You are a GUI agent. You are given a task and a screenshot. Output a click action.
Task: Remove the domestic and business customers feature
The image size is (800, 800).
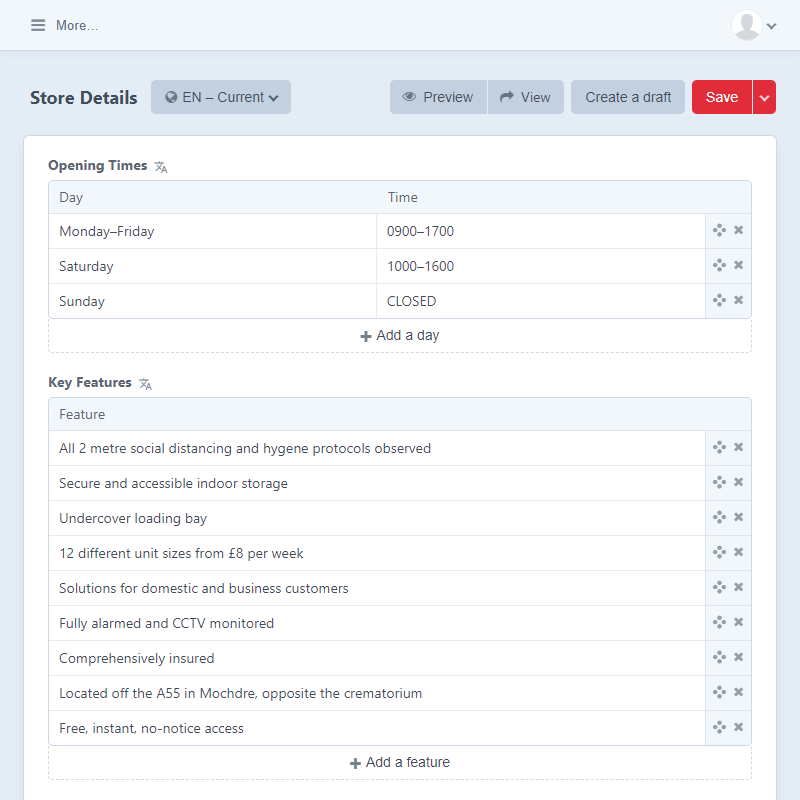[738, 587]
